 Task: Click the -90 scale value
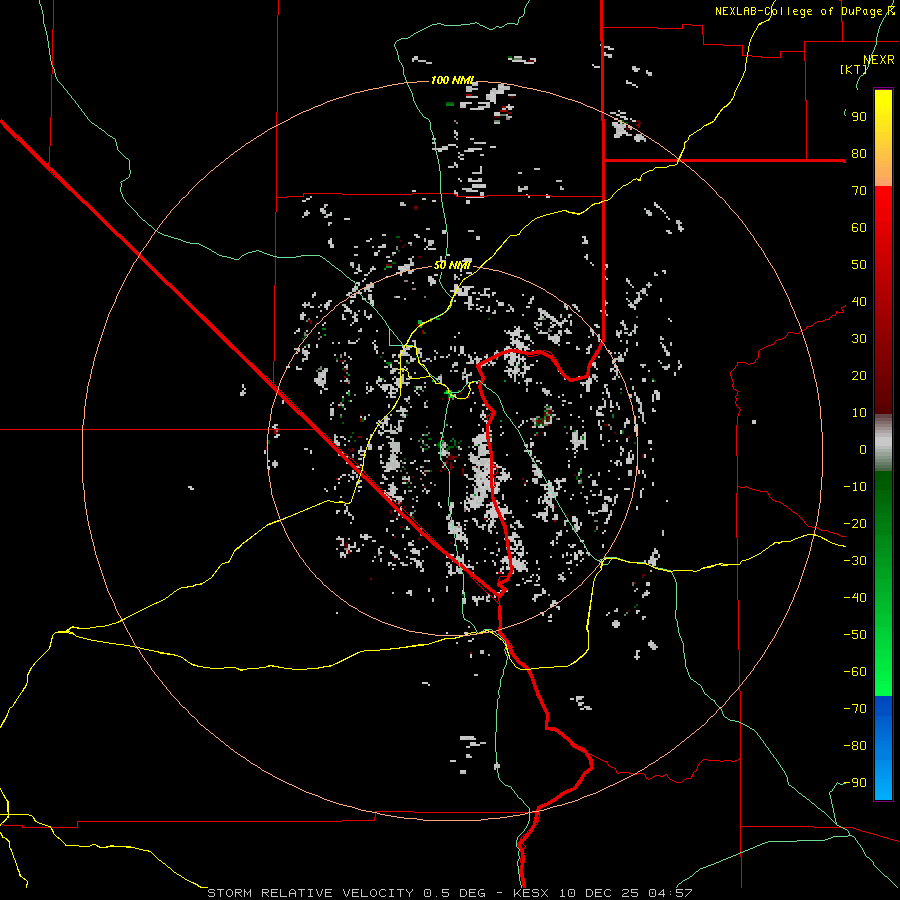coord(855,783)
